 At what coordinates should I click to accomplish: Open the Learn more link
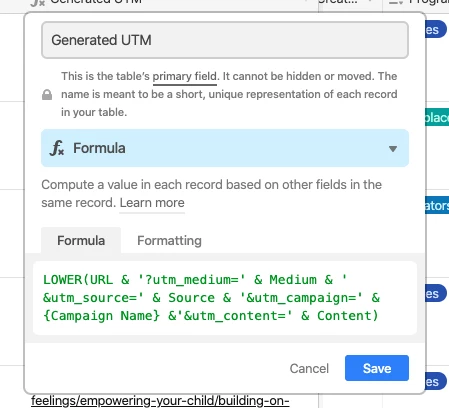(x=152, y=203)
